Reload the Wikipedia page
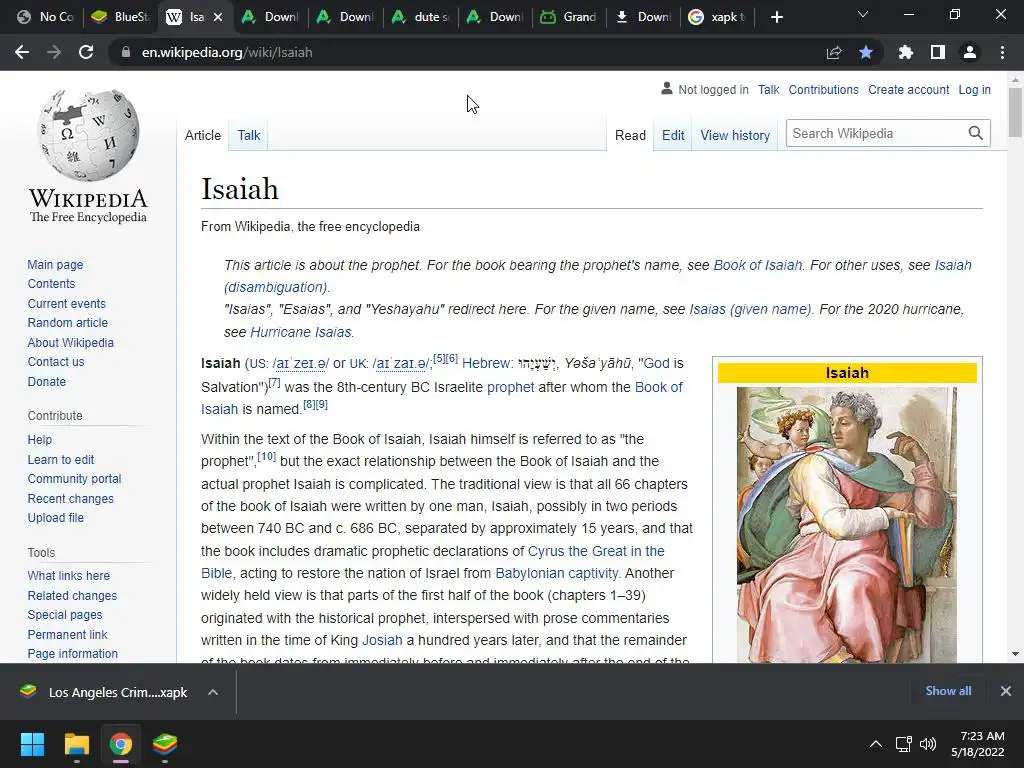Screen dimensions: 1024x768 [86, 52]
